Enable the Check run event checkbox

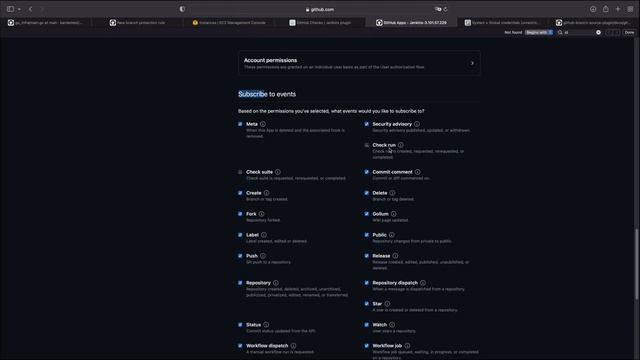(x=367, y=145)
